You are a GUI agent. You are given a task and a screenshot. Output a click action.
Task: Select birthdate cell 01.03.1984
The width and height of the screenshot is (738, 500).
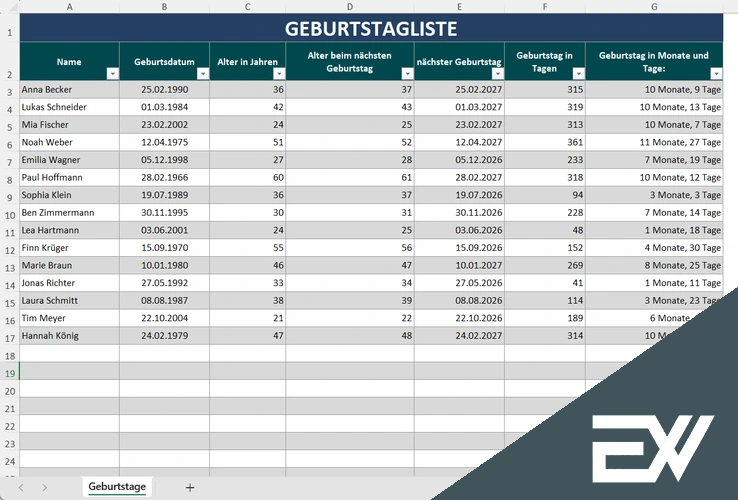coord(164,107)
